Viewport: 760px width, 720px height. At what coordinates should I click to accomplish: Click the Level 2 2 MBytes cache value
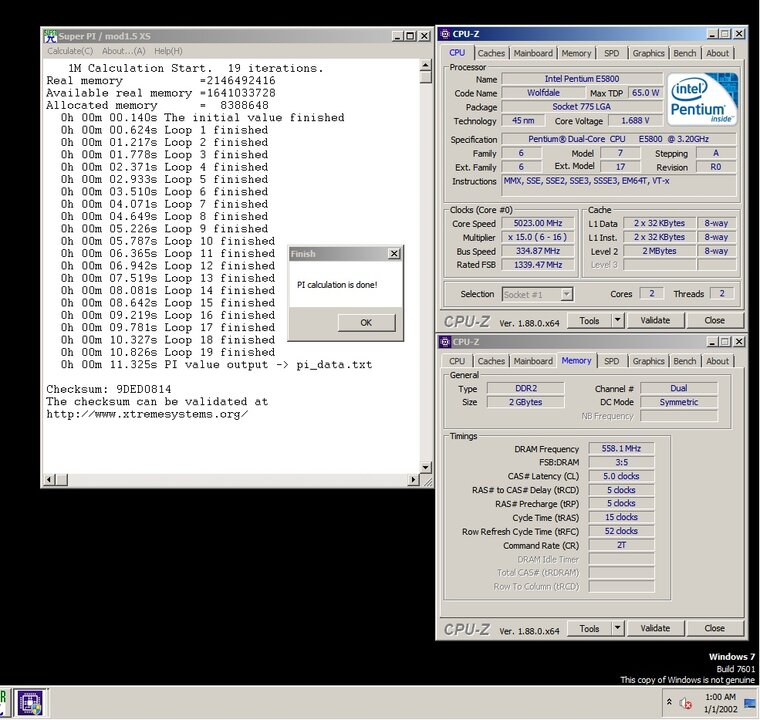pyautogui.click(x=659, y=251)
